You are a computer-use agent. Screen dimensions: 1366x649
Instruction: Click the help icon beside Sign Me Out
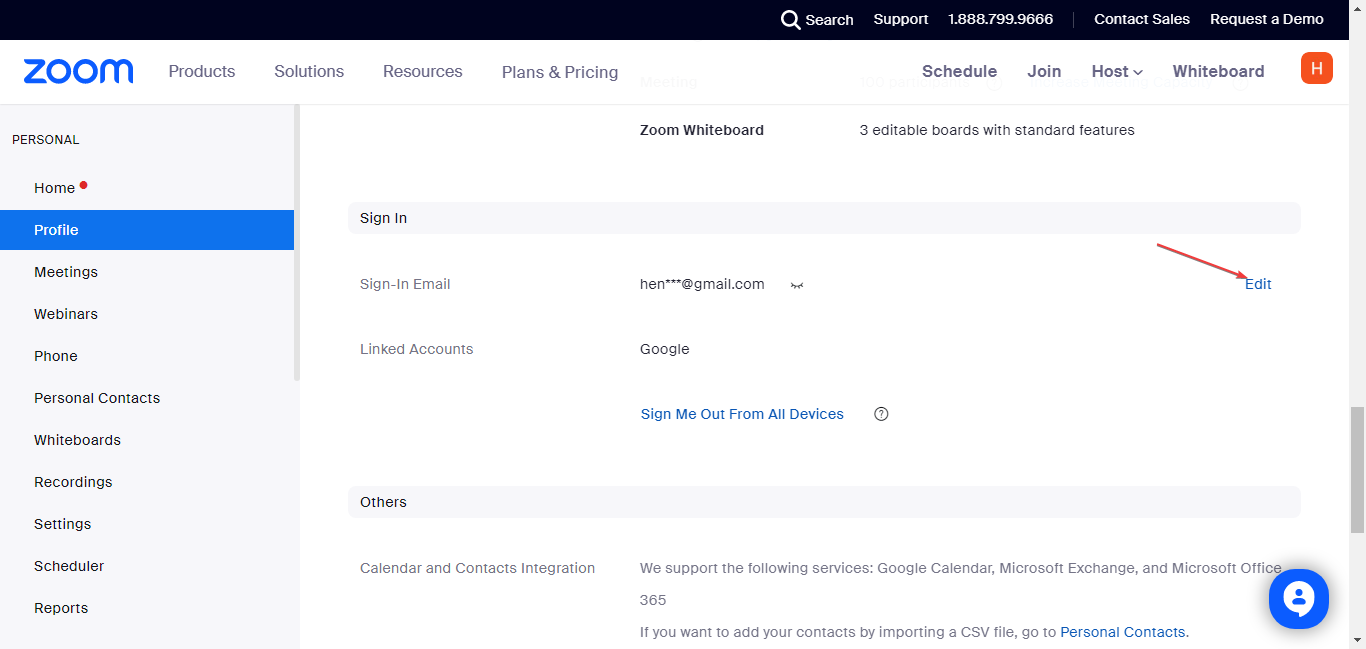(881, 414)
